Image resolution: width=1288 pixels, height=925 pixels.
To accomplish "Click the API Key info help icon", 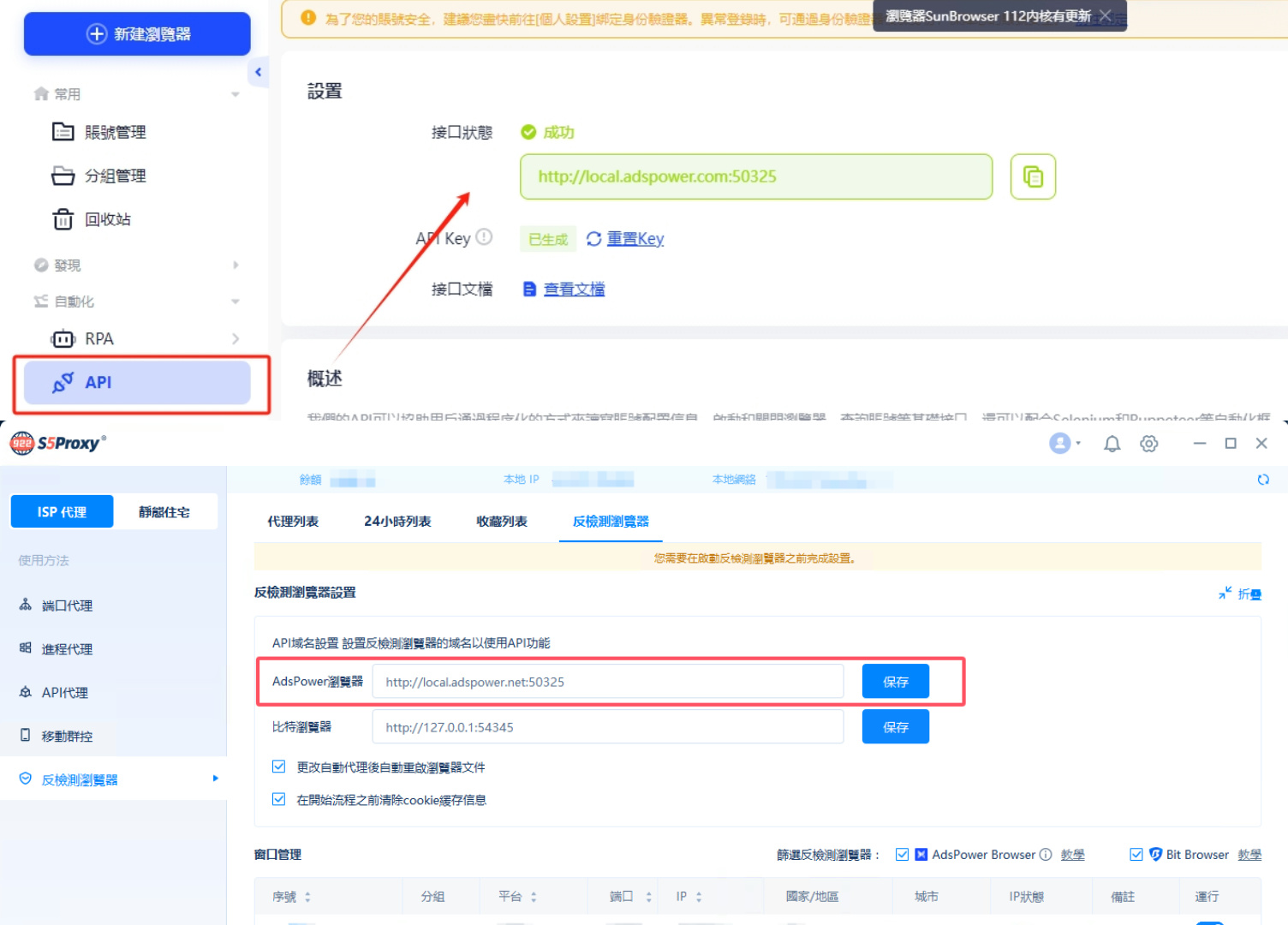I will tap(484, 237).
